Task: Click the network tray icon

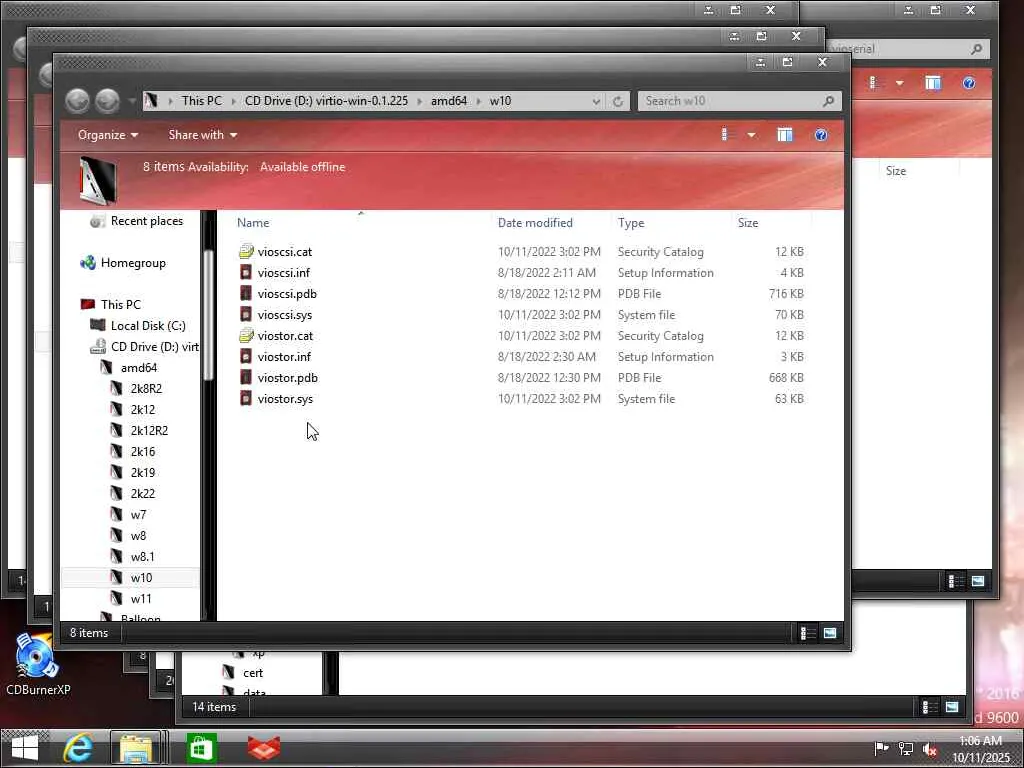Action: [906, 748]
